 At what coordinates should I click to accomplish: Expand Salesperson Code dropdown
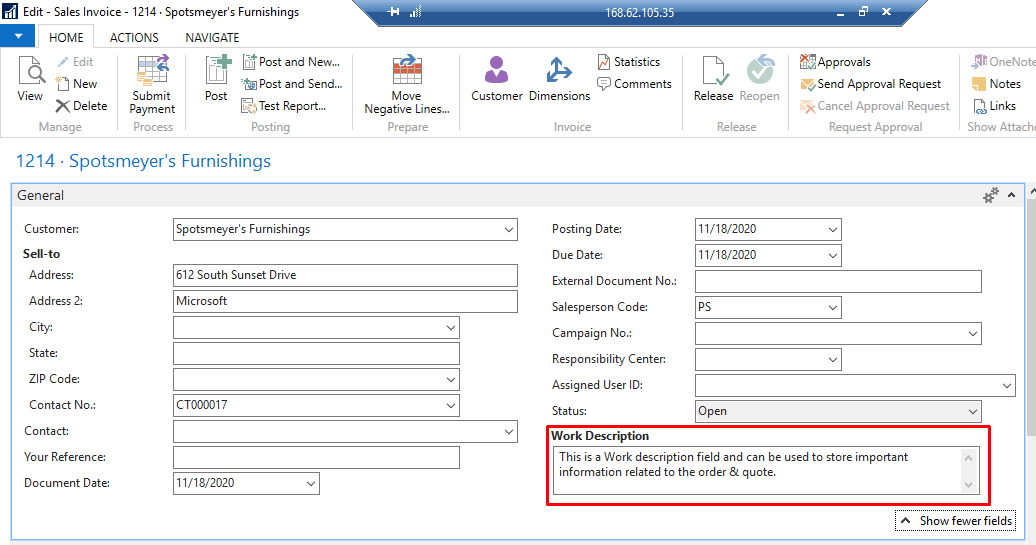pos(832,308)
